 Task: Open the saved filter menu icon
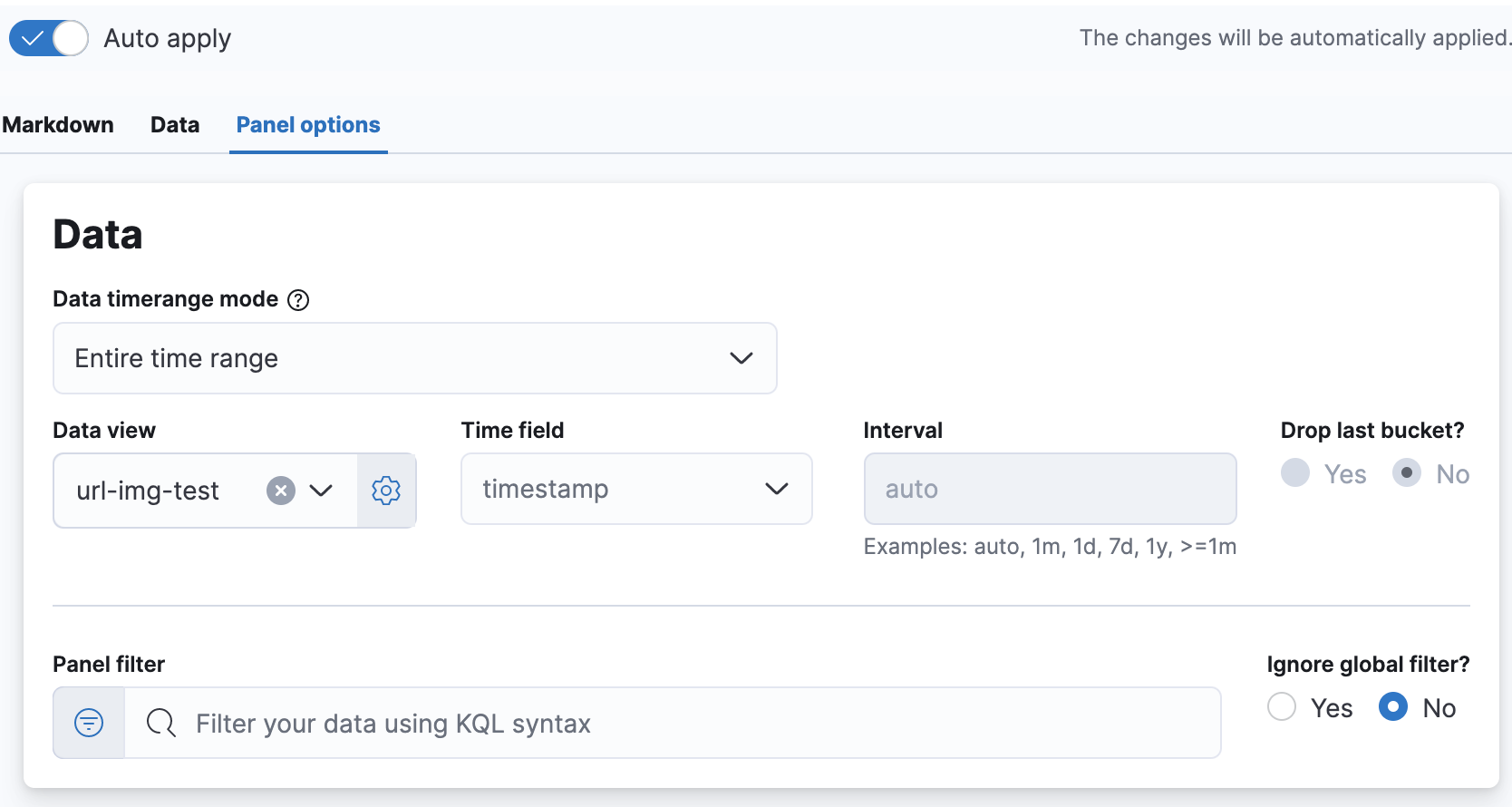pos(89,723)
